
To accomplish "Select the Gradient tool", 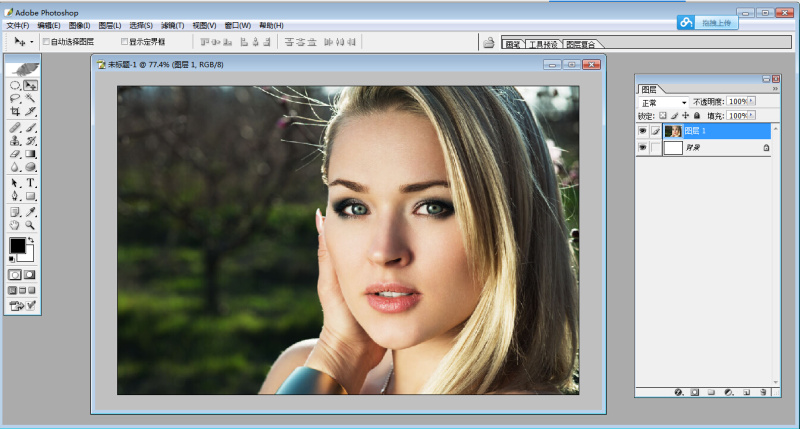I will coord(31,154).
